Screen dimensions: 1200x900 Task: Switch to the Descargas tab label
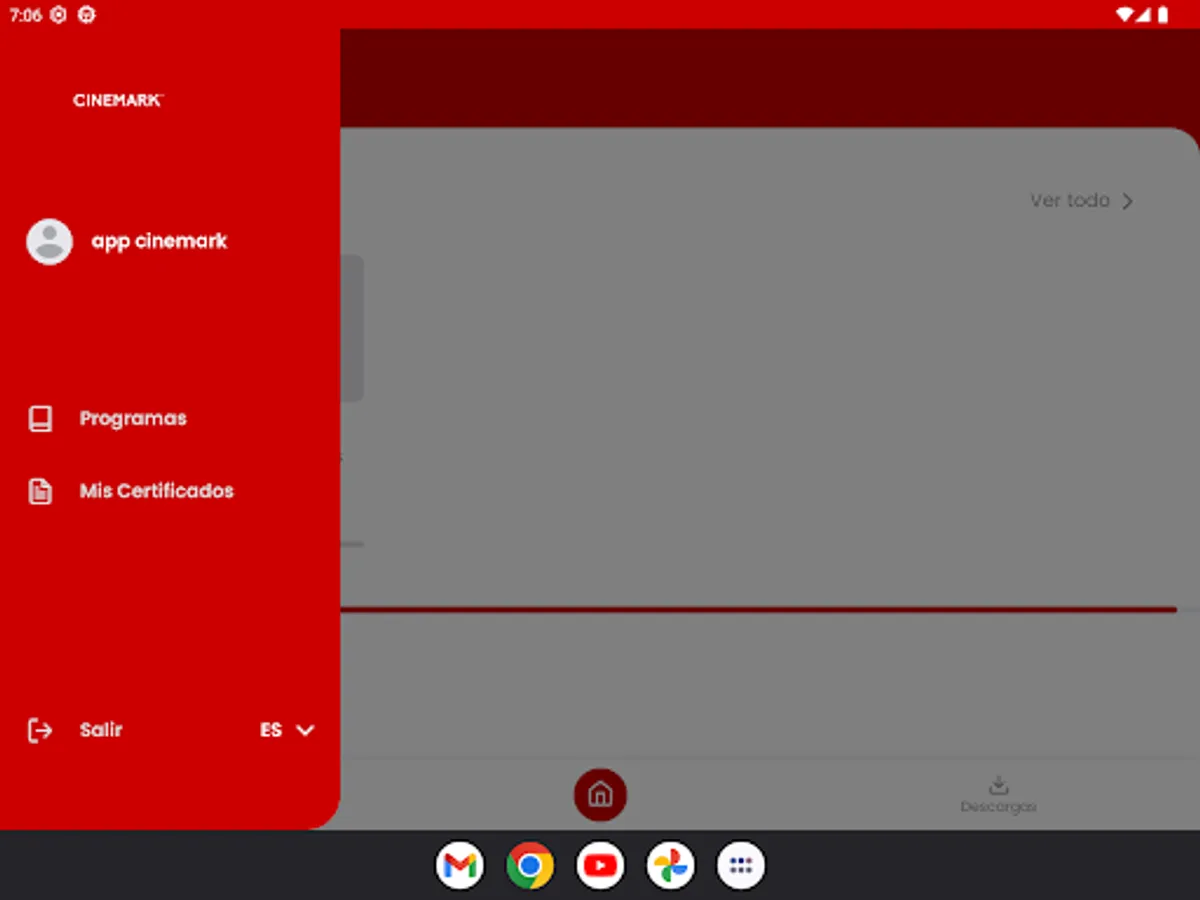[x=998, y=807]
